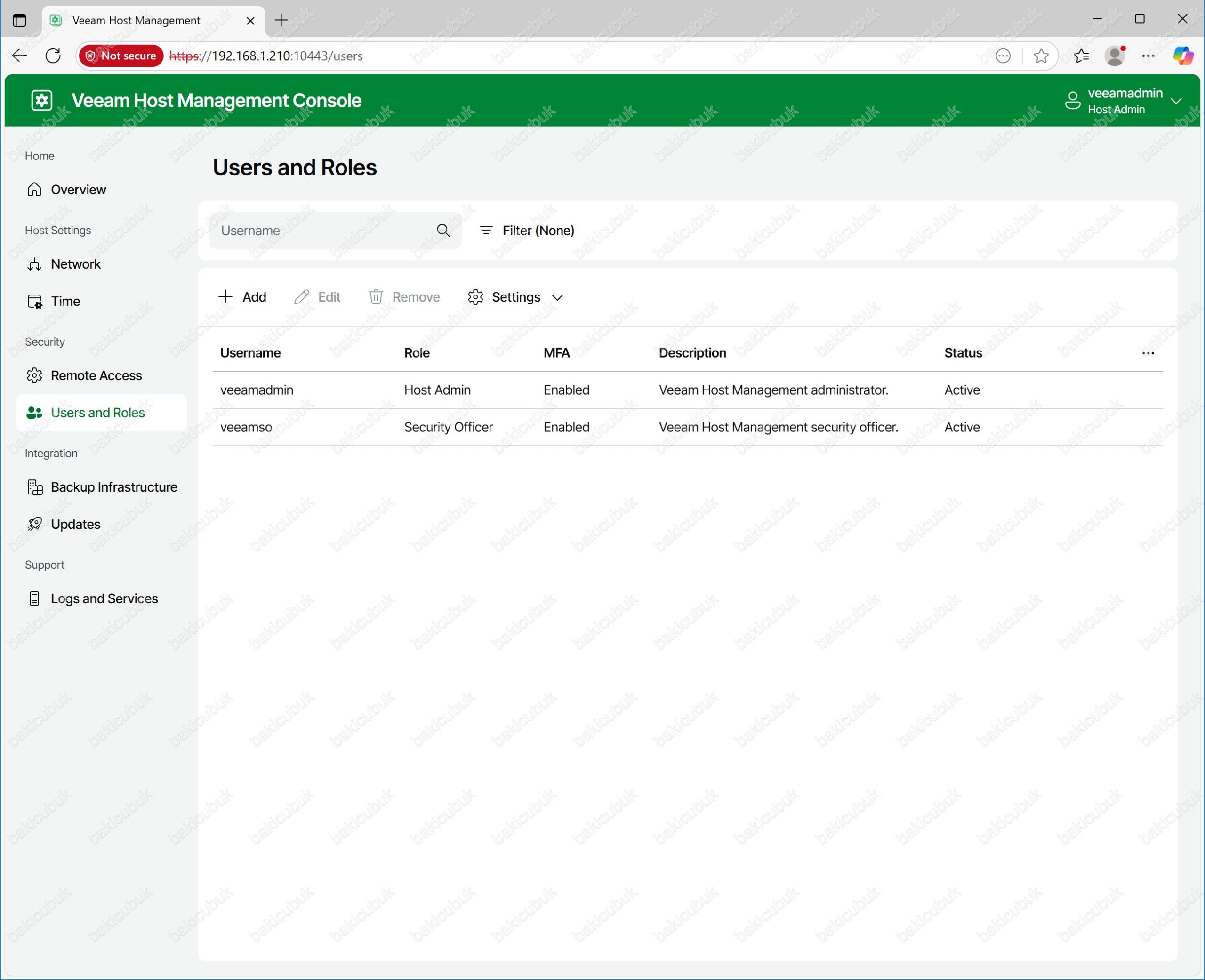The height and width of the screenshot is (980, 1205).
Task: Go back with the browser back arrow
Action: [x=20, y=56]
